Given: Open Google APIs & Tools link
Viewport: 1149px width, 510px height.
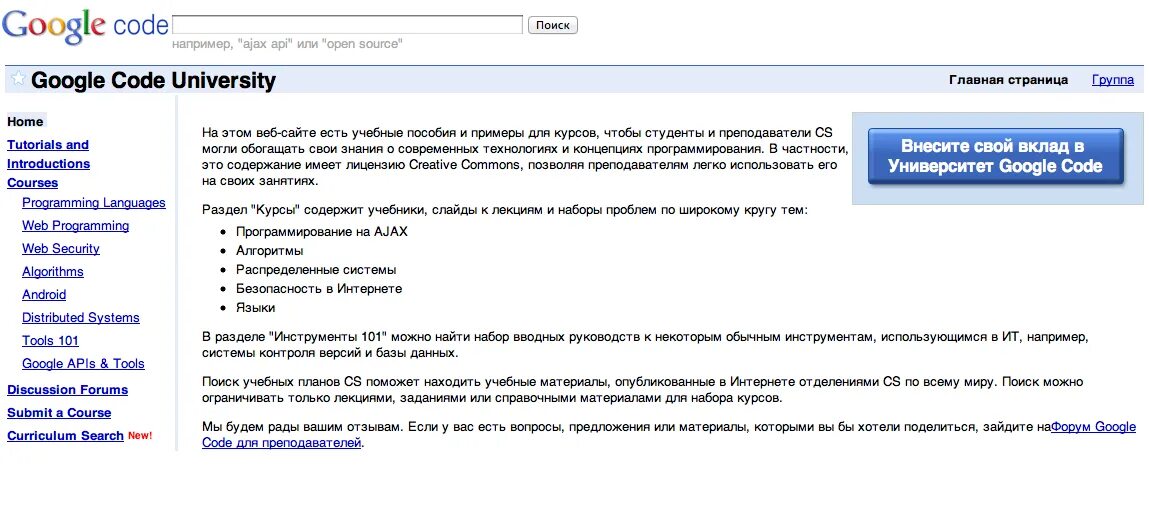Looking at the screenshot, I should tap(84, 363).
